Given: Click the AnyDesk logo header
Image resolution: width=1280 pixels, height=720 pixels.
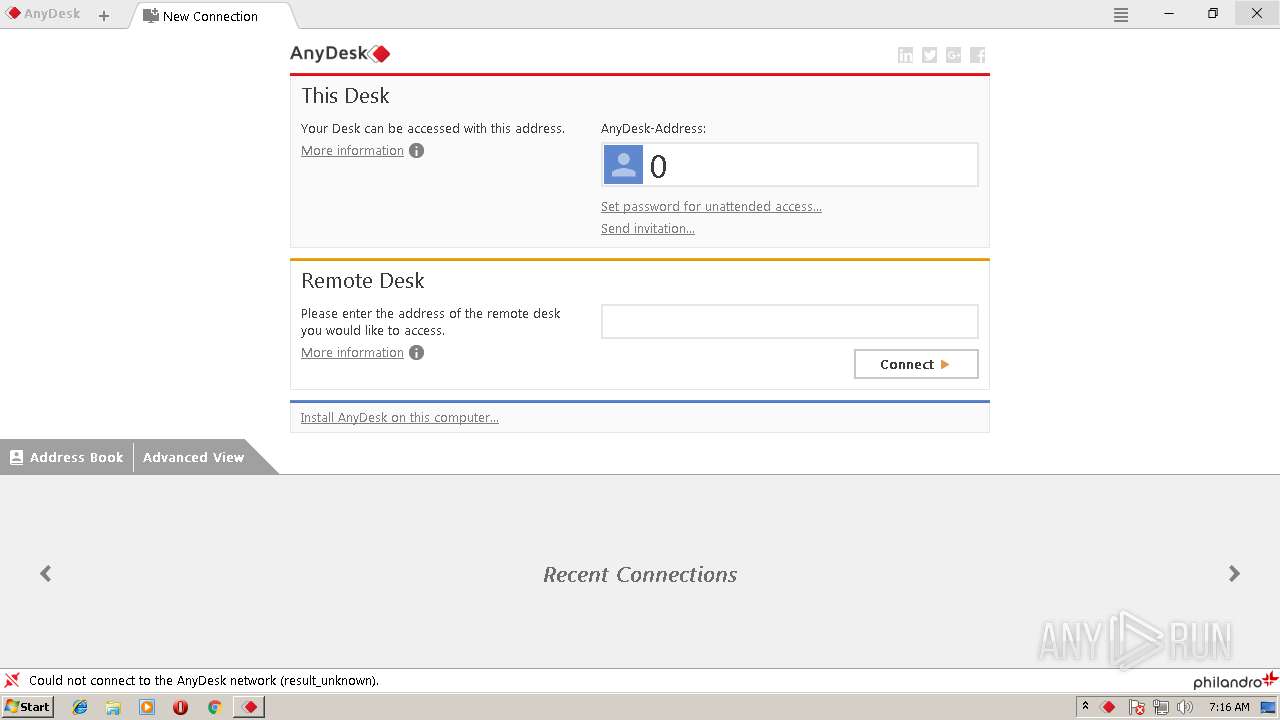Looking at the screenshot, I should [x=340, y=53].
